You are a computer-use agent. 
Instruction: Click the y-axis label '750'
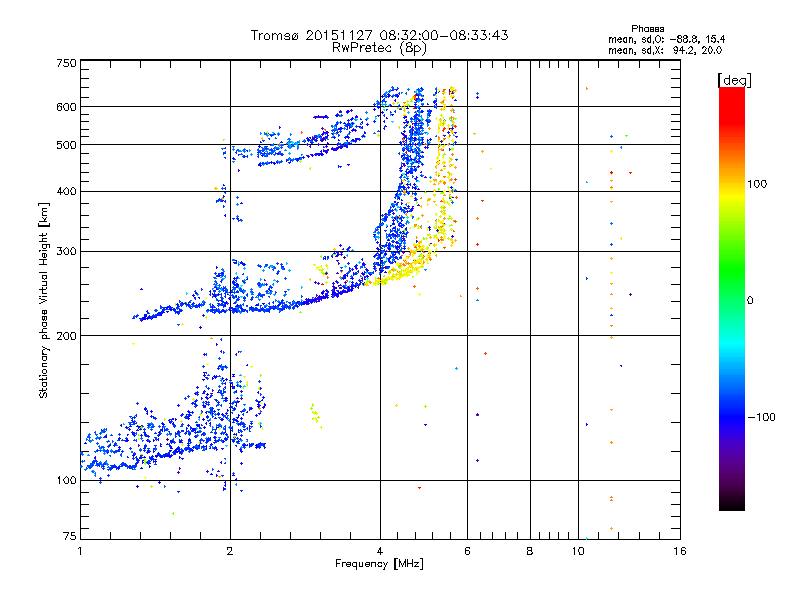coord(66,63)
